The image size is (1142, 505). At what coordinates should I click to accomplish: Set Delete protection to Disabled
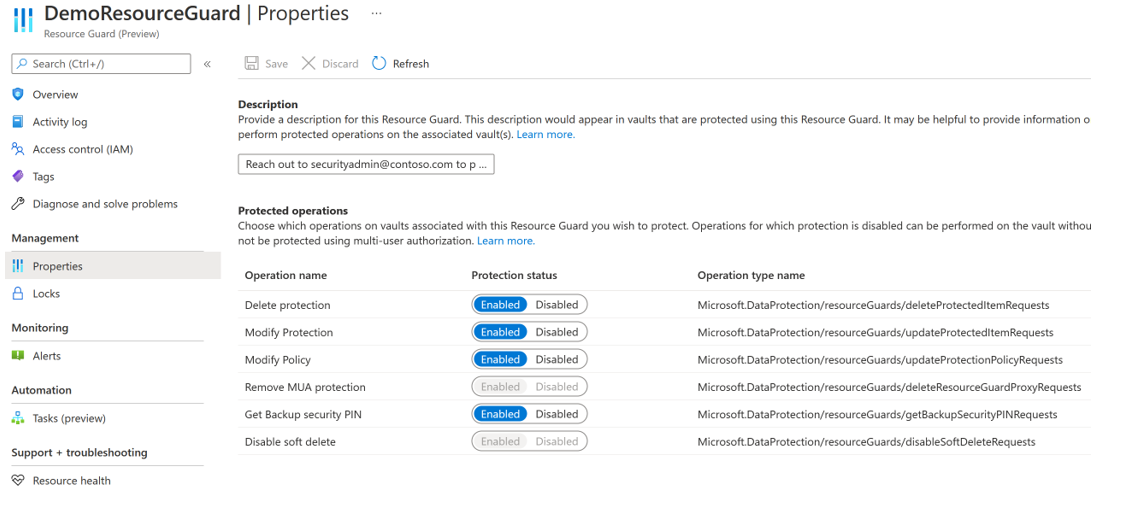pyautogui.click(x=557, y=305)
